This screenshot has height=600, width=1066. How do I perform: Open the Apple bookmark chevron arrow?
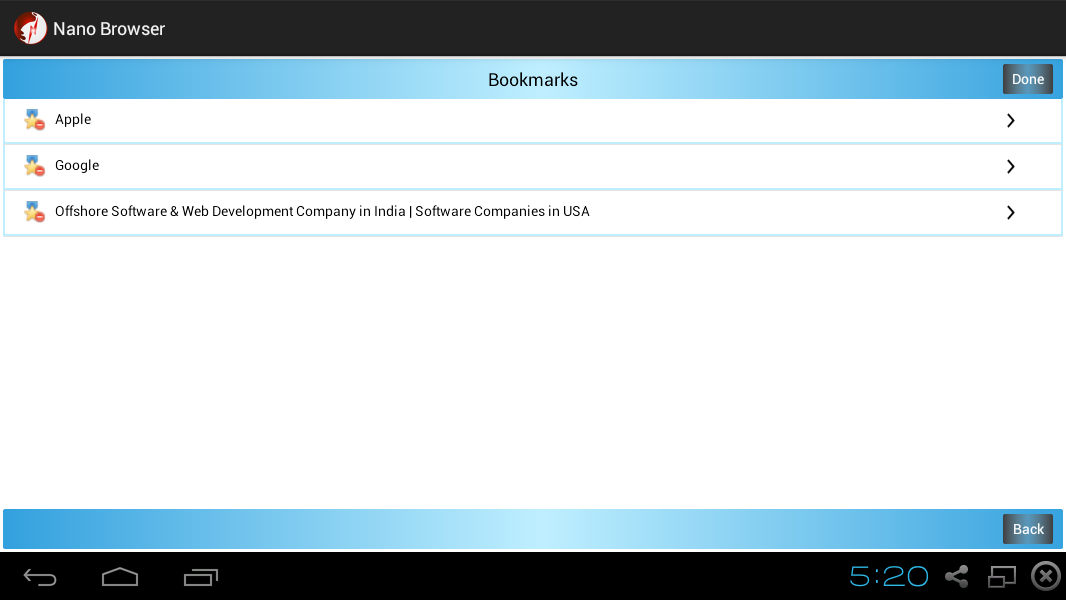coord(1010,120)
